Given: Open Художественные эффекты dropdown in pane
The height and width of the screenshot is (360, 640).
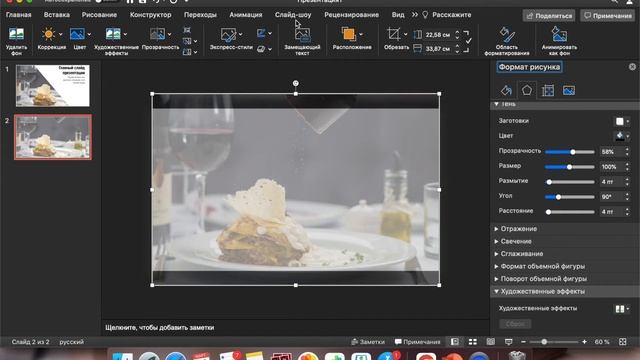Looking at the screenshot, I should pos(622,309).
